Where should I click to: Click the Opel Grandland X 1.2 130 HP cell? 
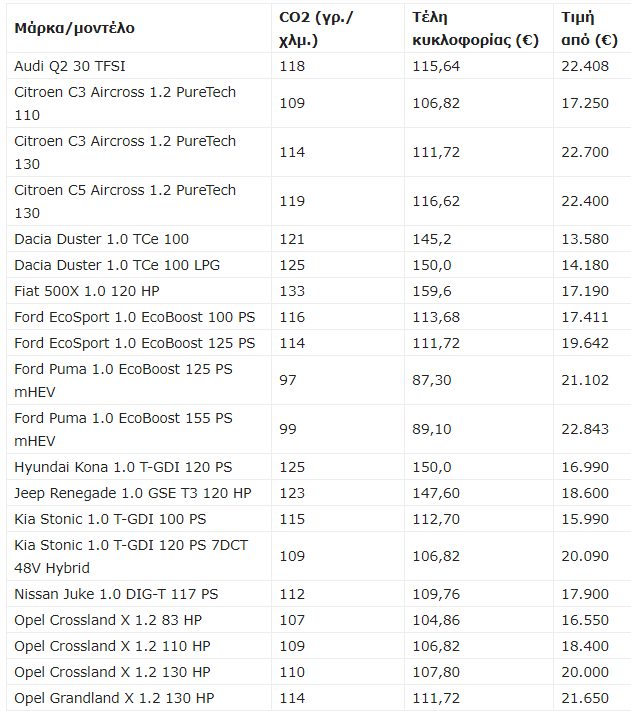tap(114, 698)
